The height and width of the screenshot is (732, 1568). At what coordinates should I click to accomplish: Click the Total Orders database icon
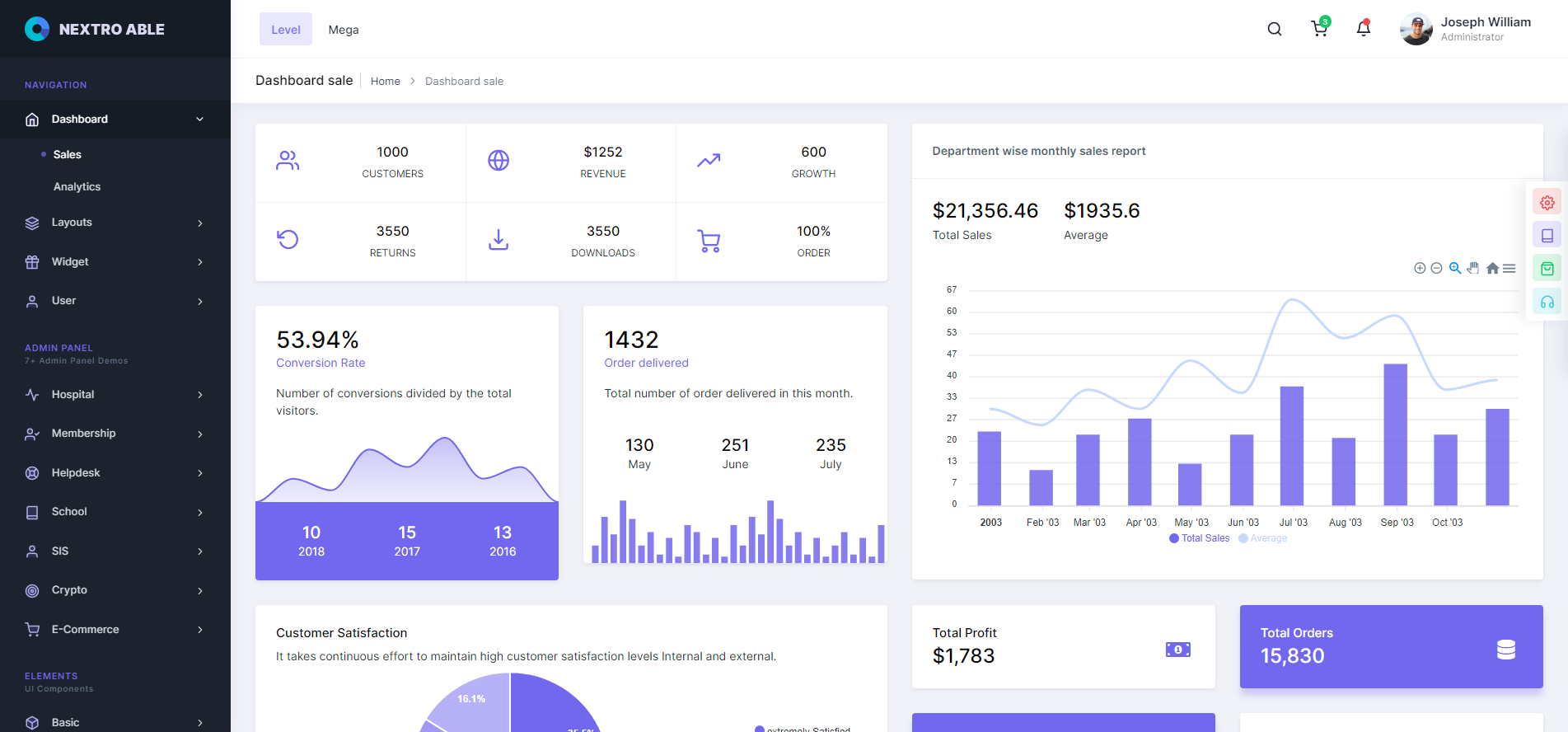click(x=1506, y=650)
